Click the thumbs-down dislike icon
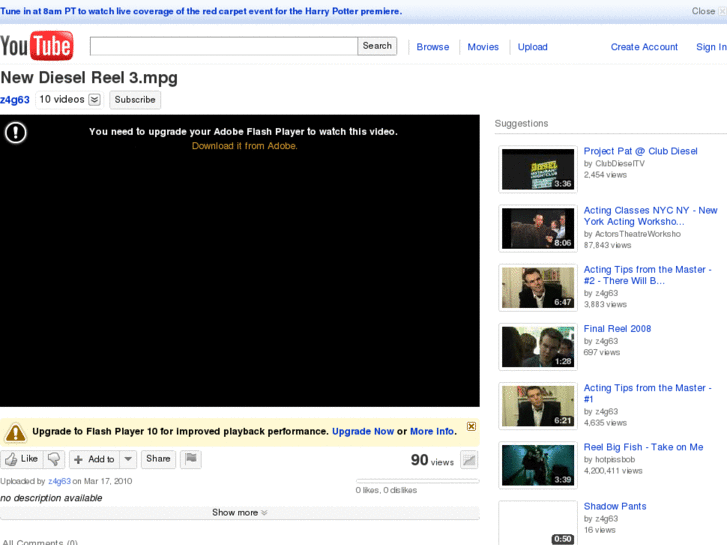The width and height of the screenshot is (727, 545). [55, 459]
